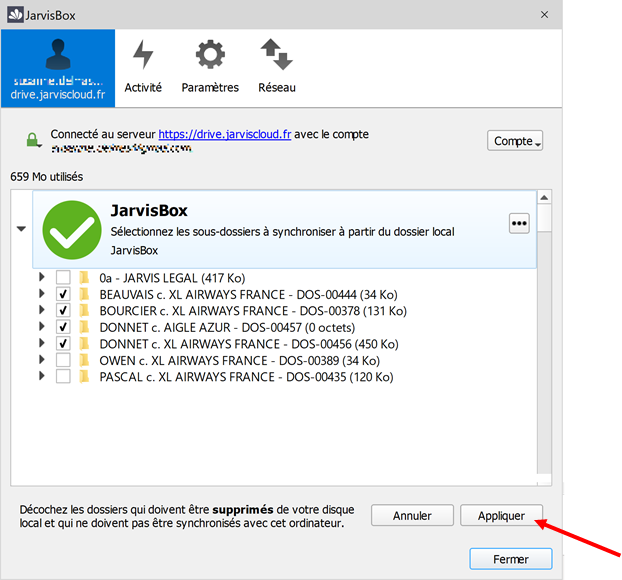
Task: Close the JarvisBox window
Action: [544, 15]
